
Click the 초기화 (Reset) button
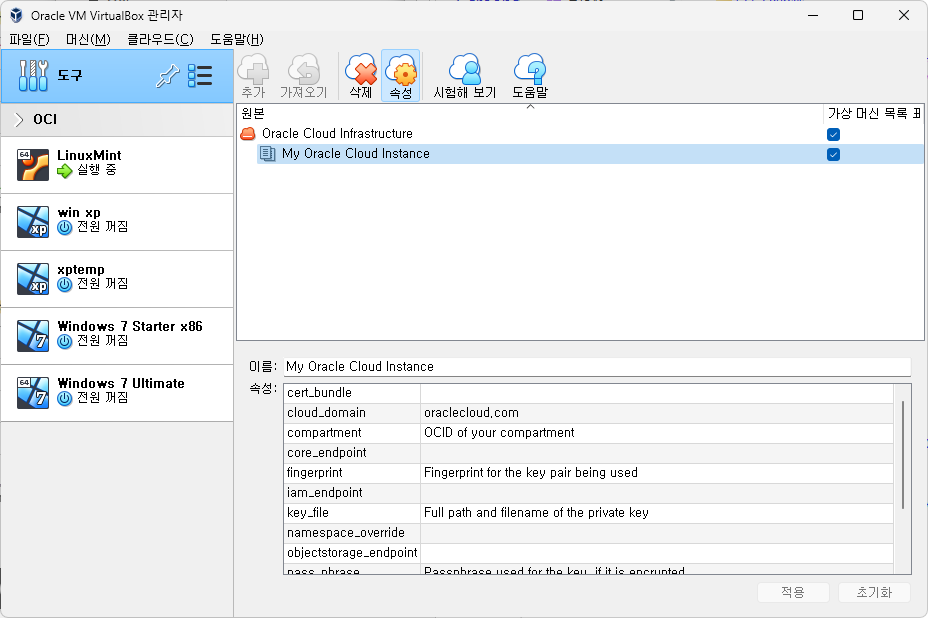pyautogui.click(x=874, y=592)
